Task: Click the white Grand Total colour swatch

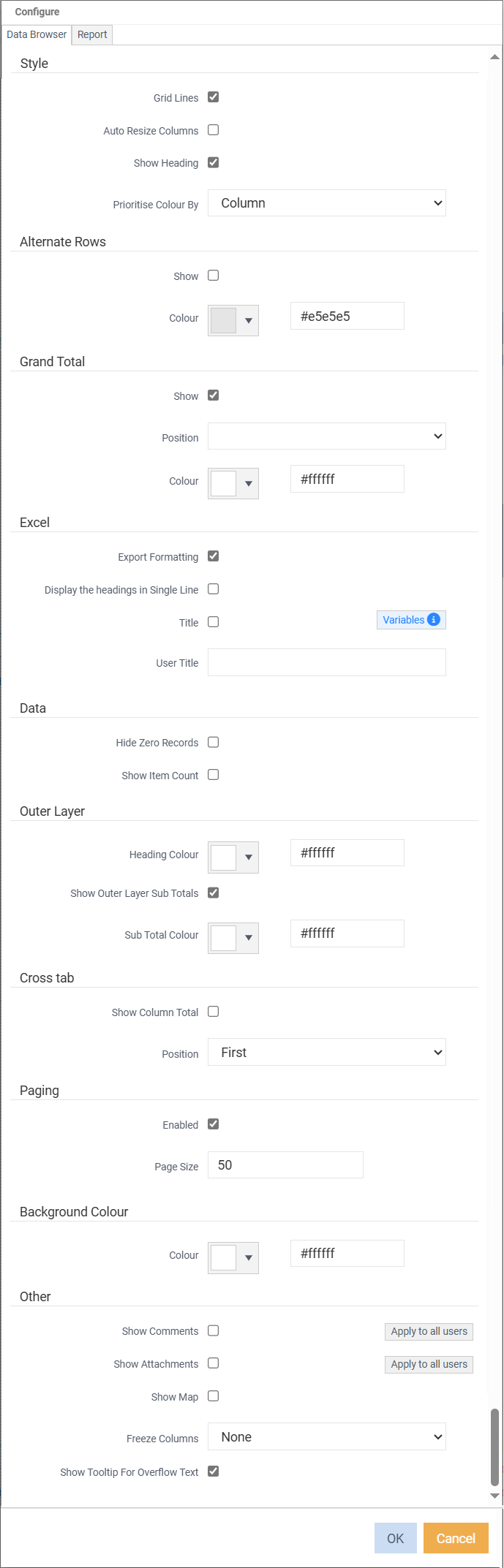Action: click(x=222, y=483)
